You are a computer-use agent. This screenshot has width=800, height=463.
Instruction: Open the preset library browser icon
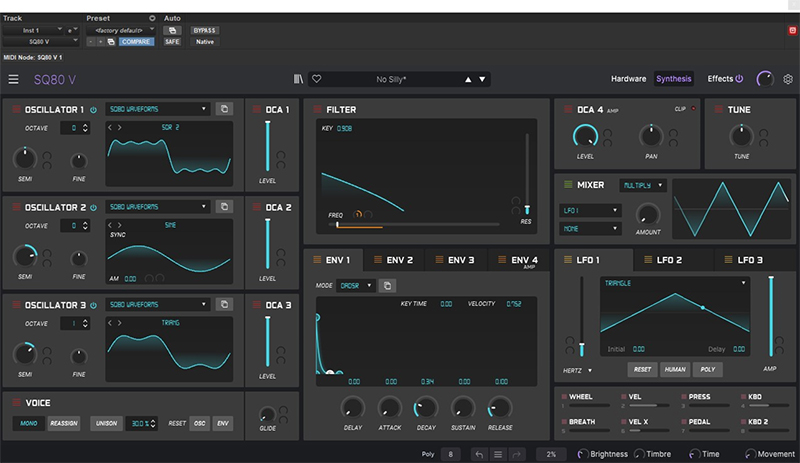pos(298,79)
